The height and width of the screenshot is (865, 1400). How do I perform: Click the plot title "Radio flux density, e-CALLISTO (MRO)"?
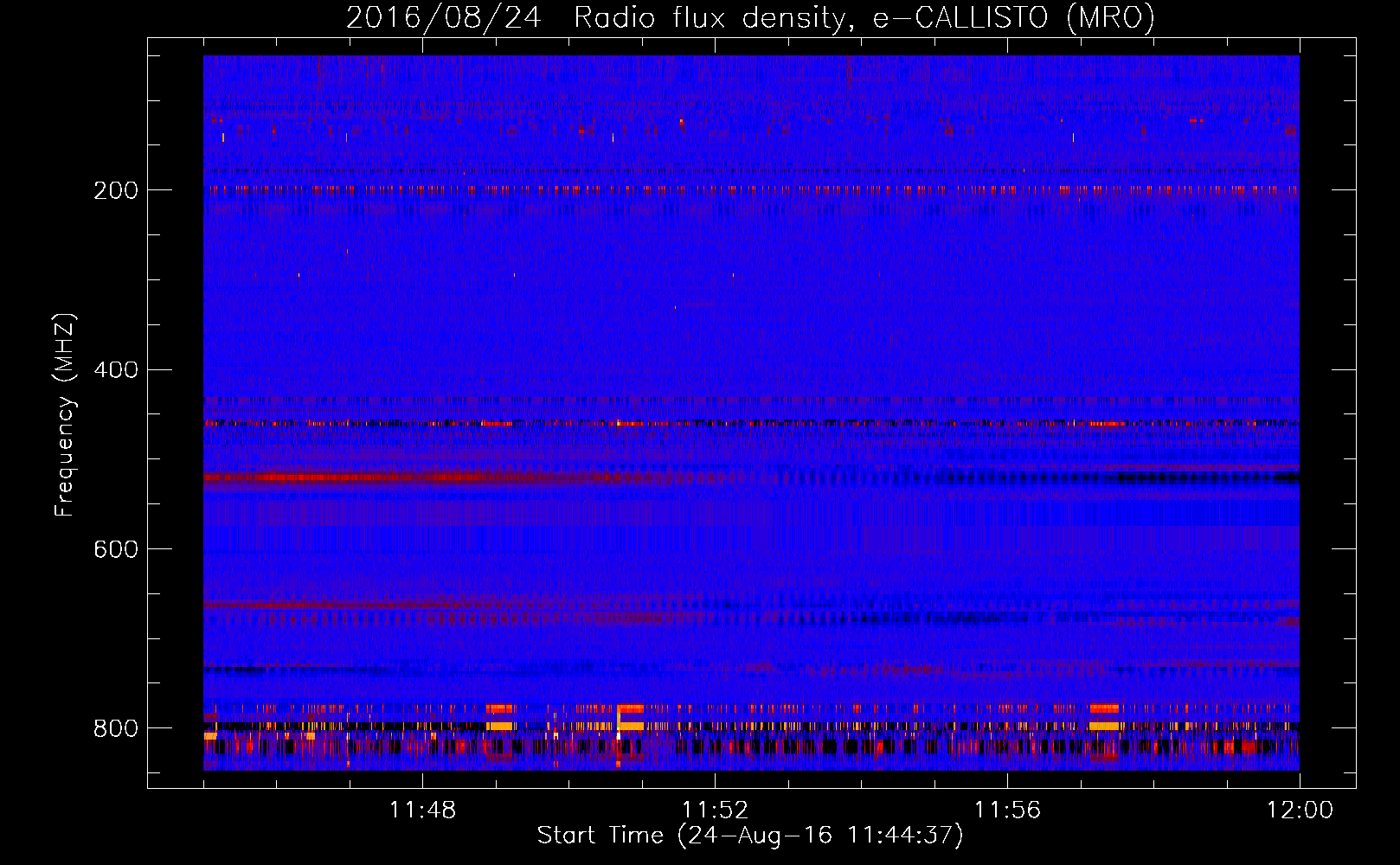pyautogui.click(x=864, y=17)
